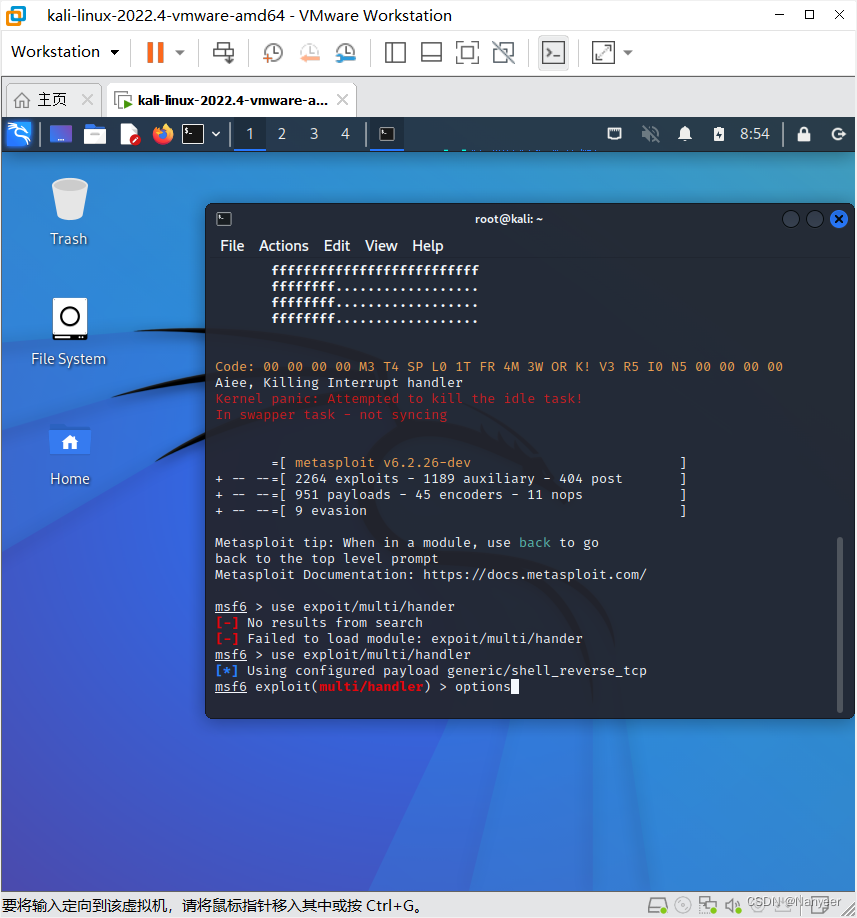This screenshot has height=918, width=857.
Task: Lock the screen with padlock icon
Action: pos(804,134)
